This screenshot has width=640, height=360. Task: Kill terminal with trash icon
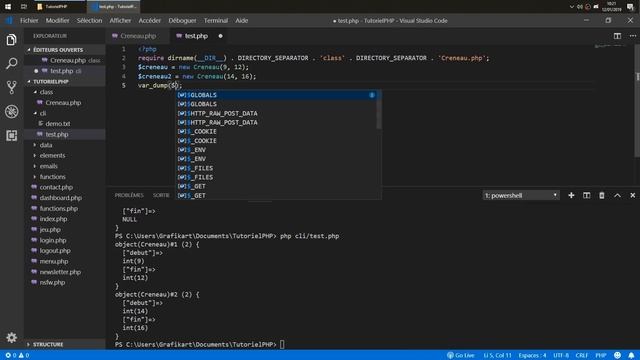click(602, 196)
